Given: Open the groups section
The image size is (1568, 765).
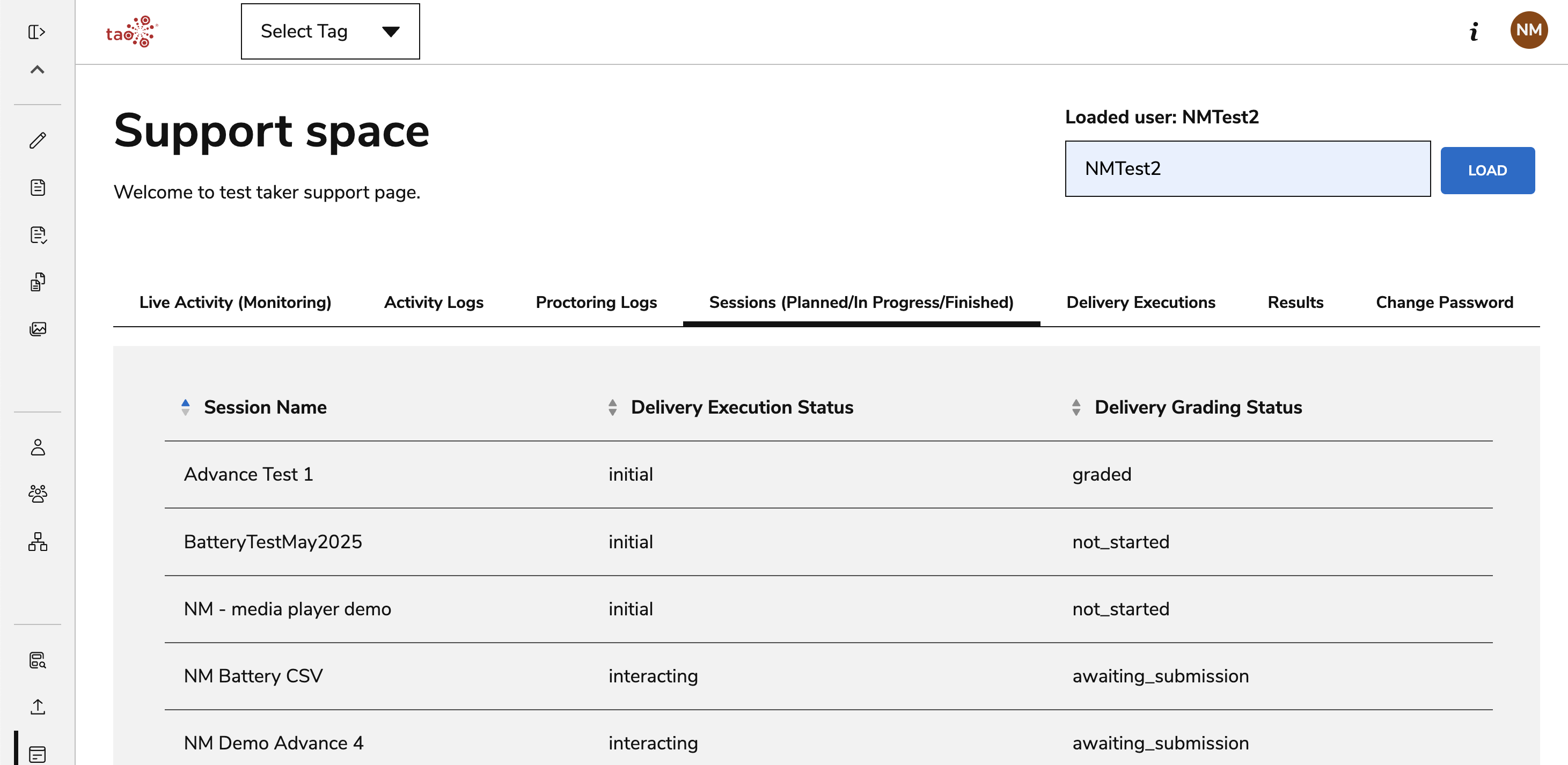Looking at the screenshot, I should (x=38, y=495).
